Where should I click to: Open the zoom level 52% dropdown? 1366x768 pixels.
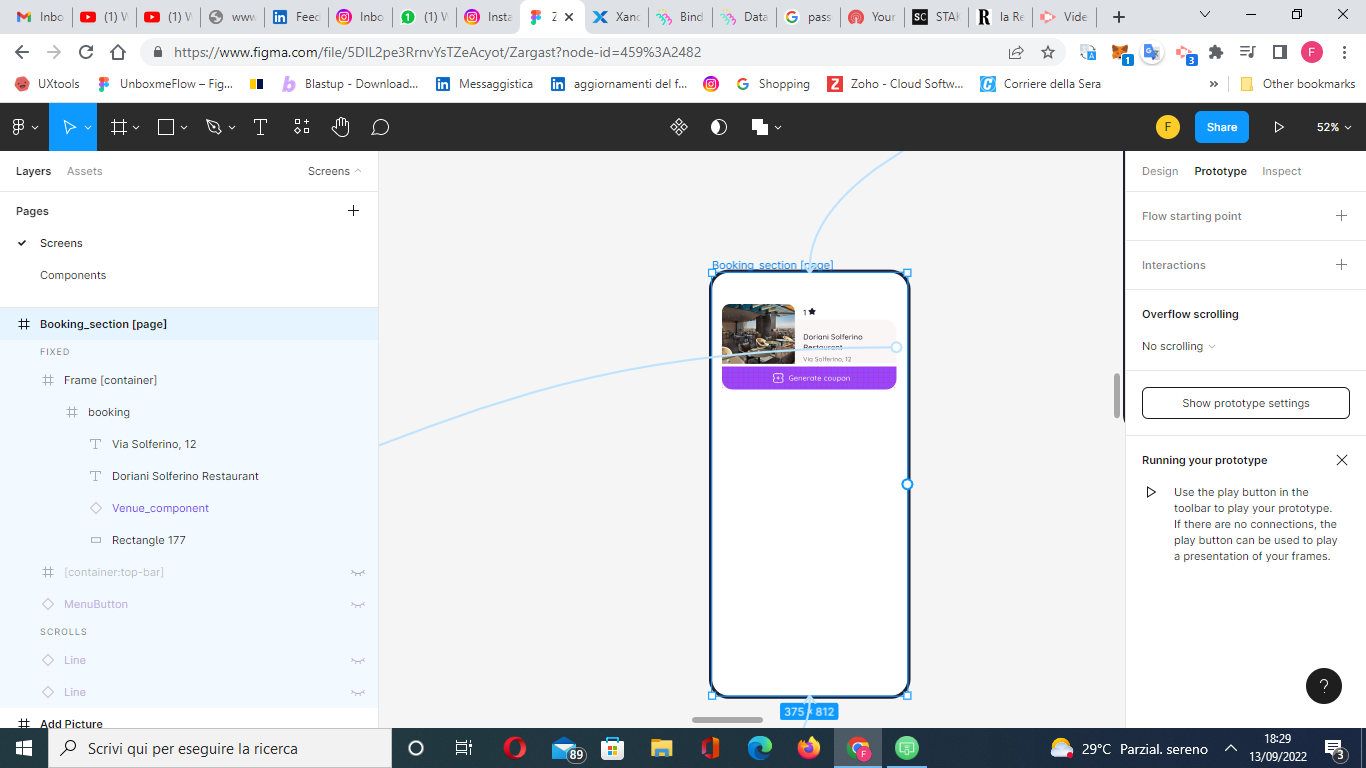point(1334,127)
